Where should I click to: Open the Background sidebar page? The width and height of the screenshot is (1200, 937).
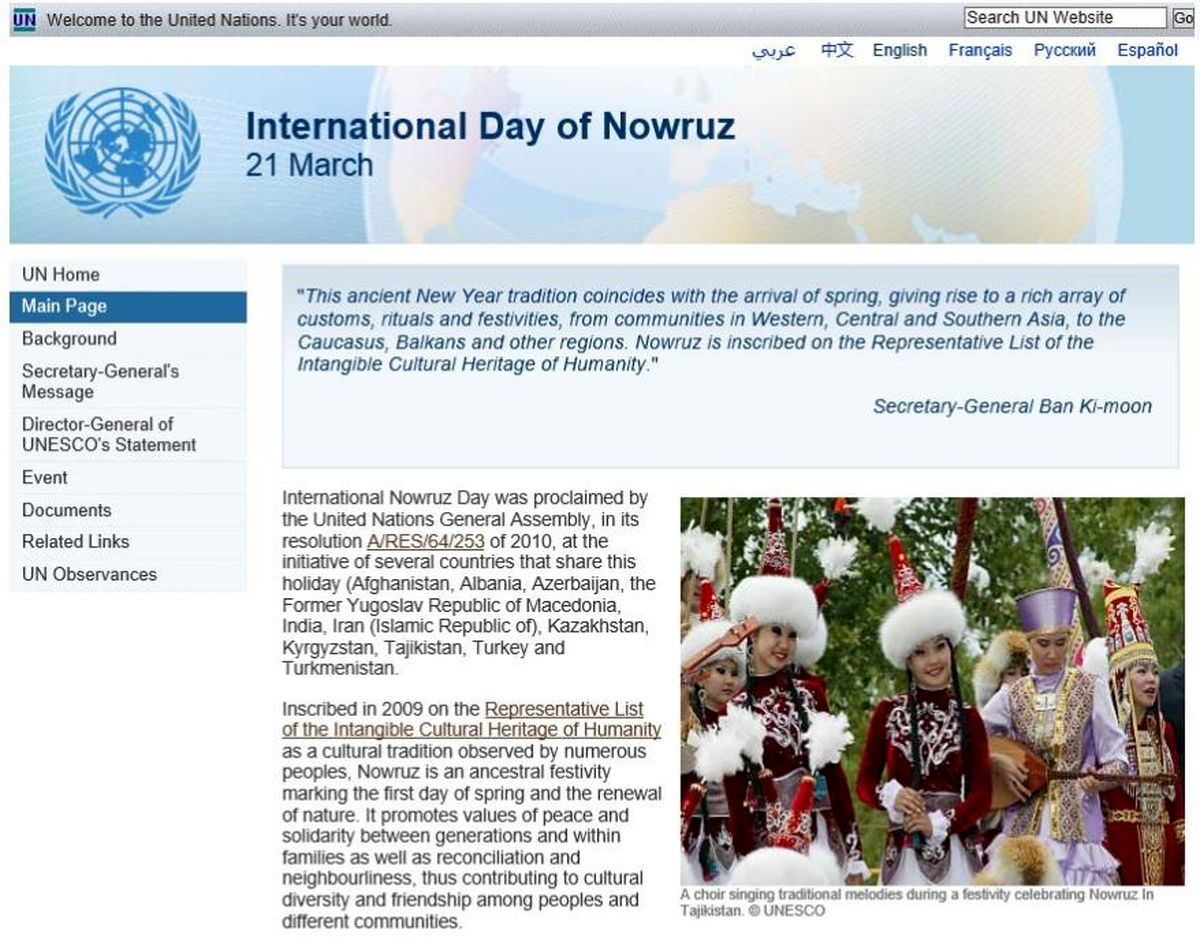pyautogui.click(x=69, y=338)
